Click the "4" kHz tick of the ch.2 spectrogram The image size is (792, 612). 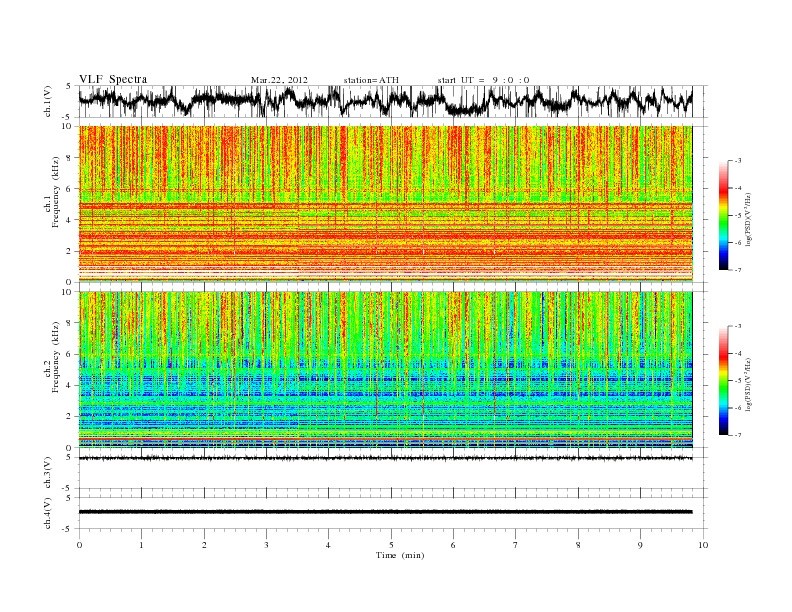click(70, 385)
